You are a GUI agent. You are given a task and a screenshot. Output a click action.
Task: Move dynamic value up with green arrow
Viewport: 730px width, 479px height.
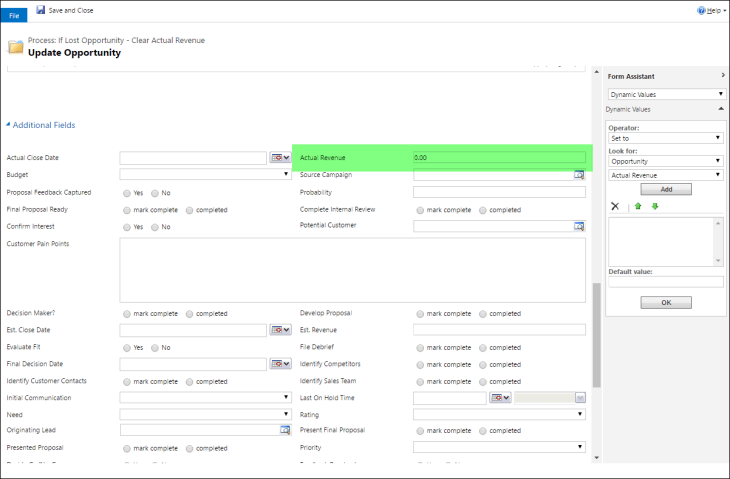pos(637,206)
